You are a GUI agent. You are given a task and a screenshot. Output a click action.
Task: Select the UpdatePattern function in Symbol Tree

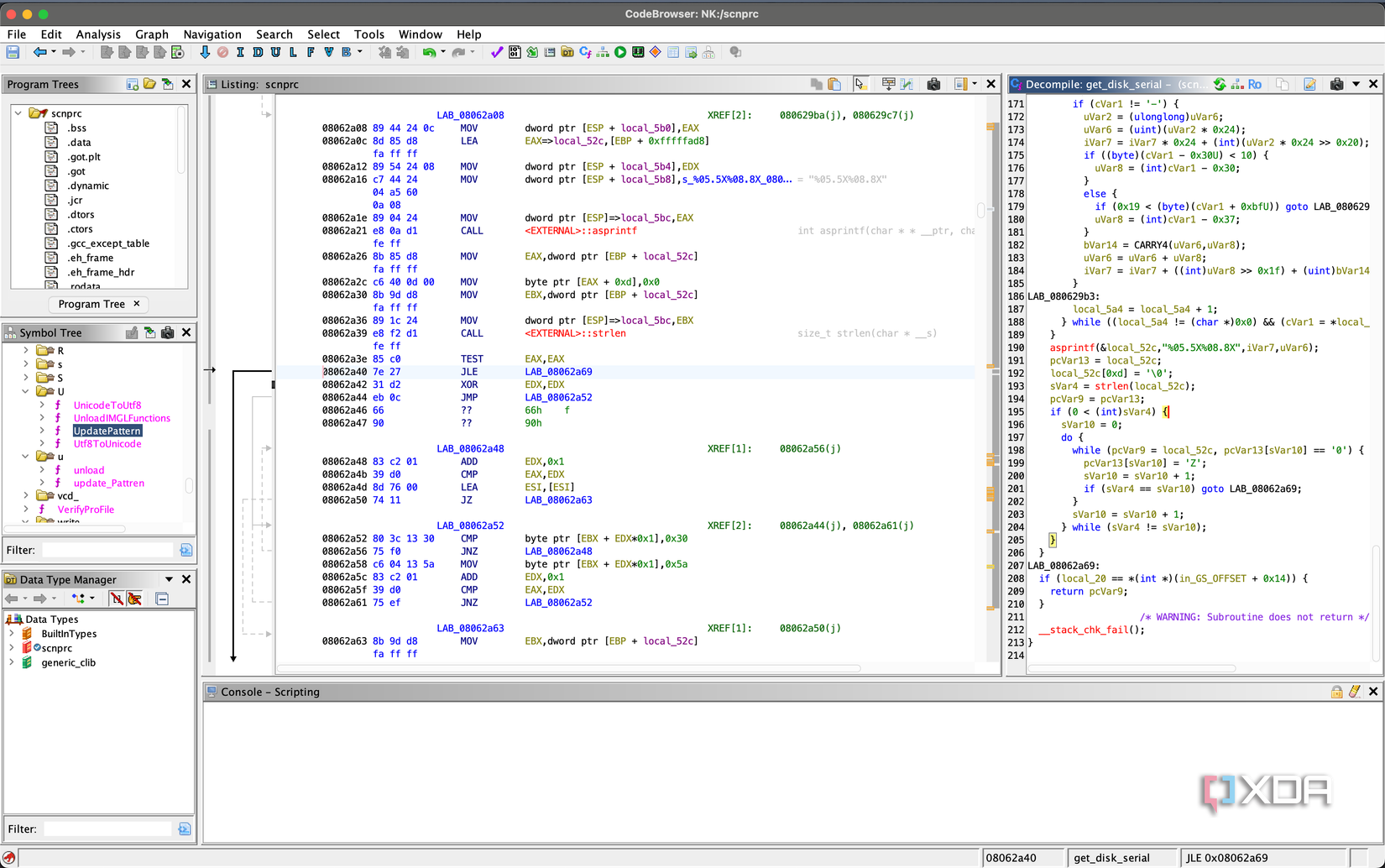(106, 431)
